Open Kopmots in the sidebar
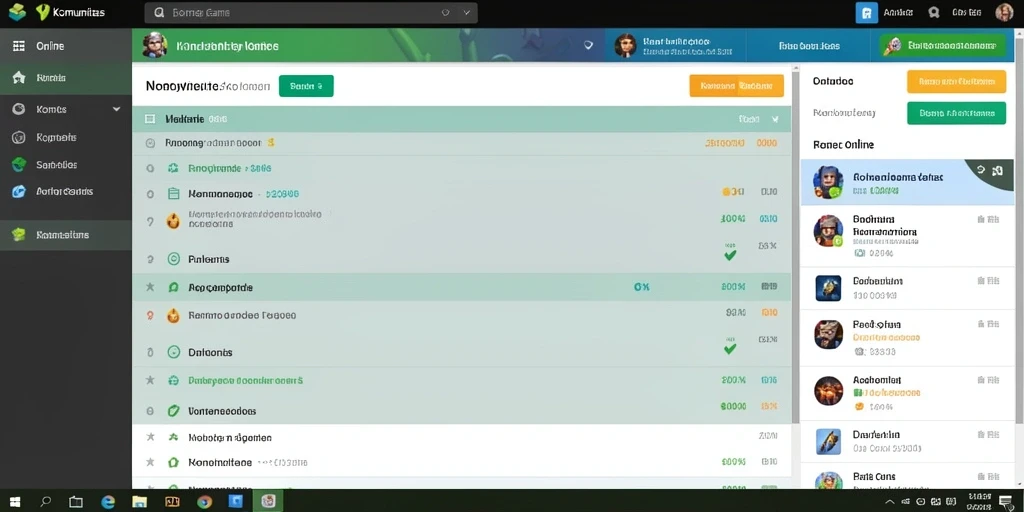 [x=65, y=138]
